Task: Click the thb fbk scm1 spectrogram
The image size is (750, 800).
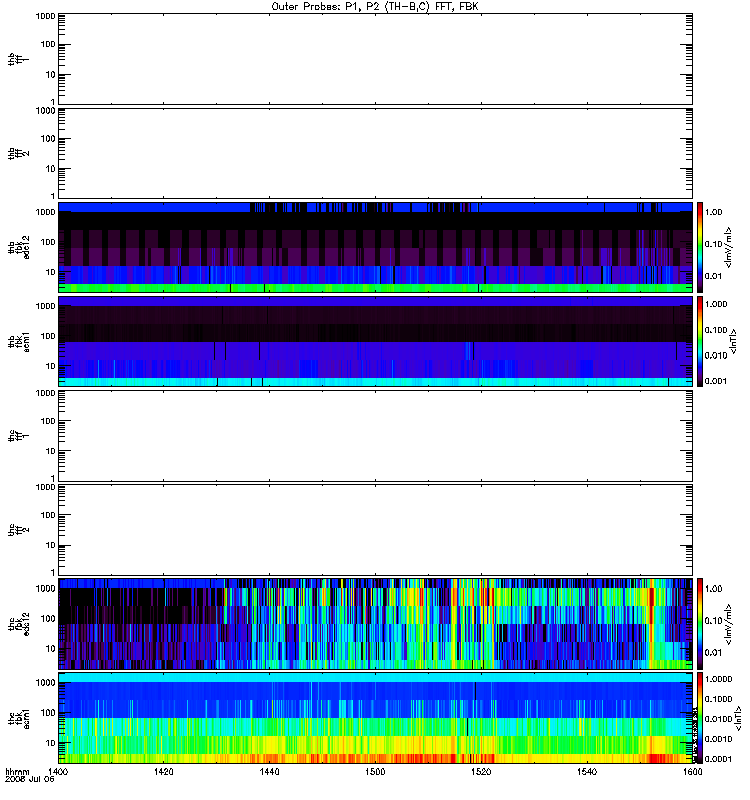Action: [x=375, y=341]
